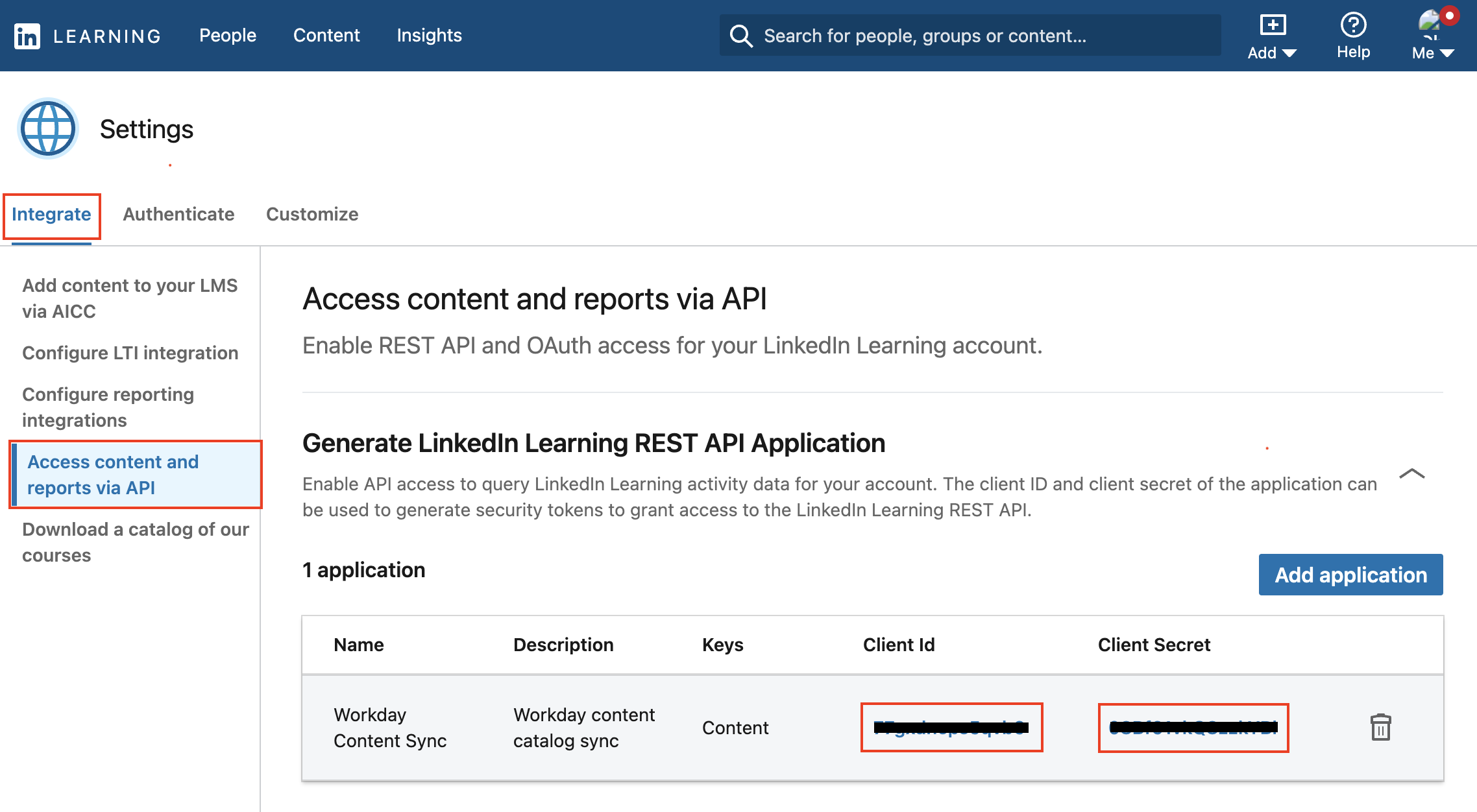This screenshot has width=1477, height=812.
Task: Click the Help question mark icon
Action: [1354, 26]
